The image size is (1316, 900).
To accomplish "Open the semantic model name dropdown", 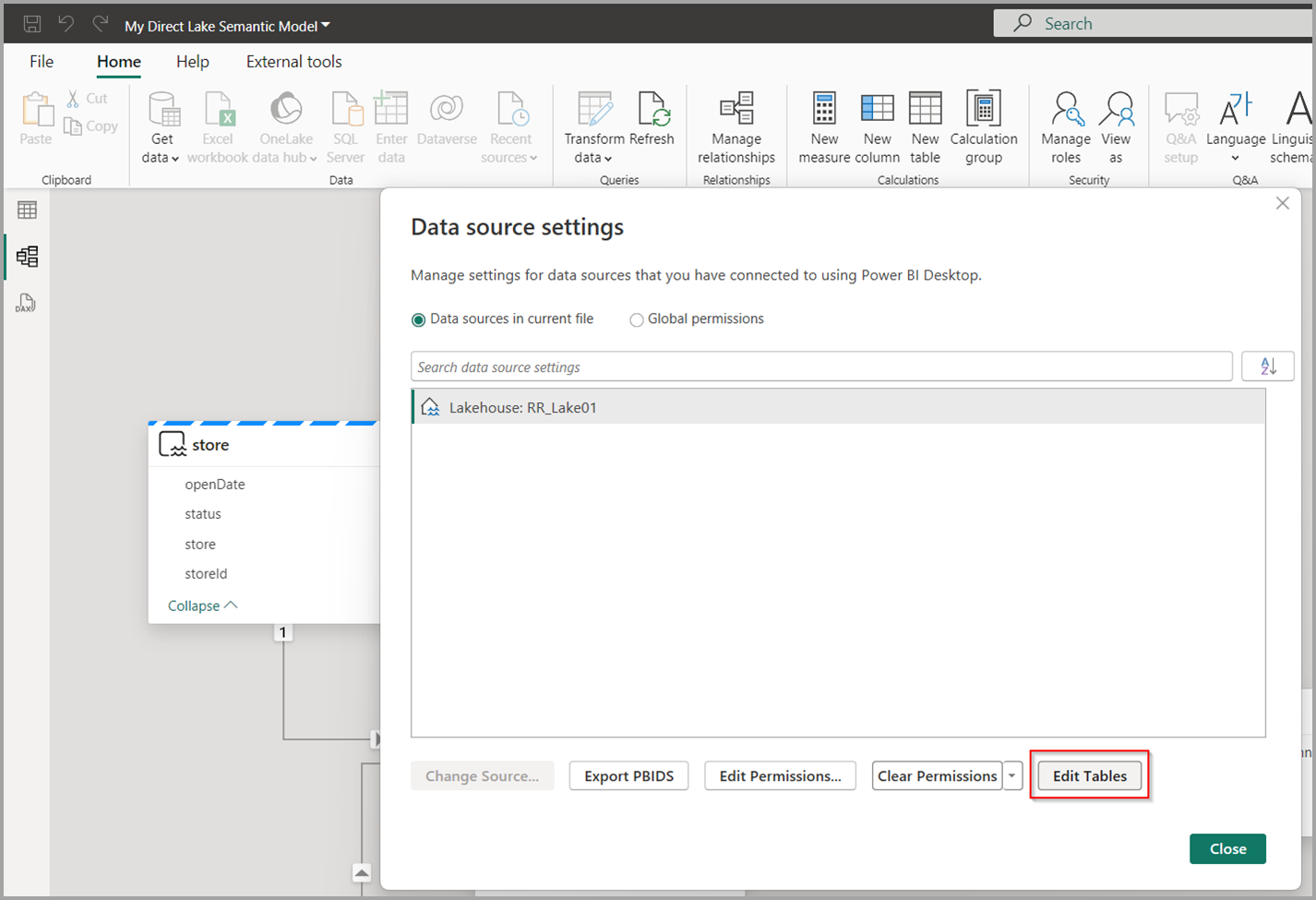I will click(326, 26).
